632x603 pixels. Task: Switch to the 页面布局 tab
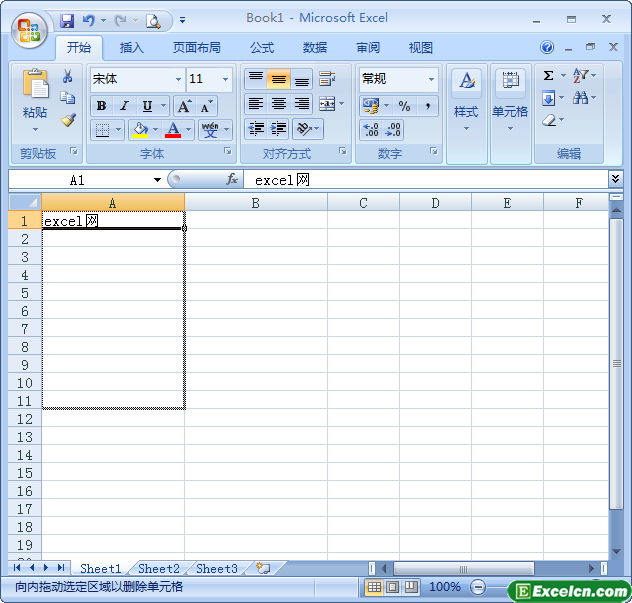pyautogui.click(x=197, y=48)
